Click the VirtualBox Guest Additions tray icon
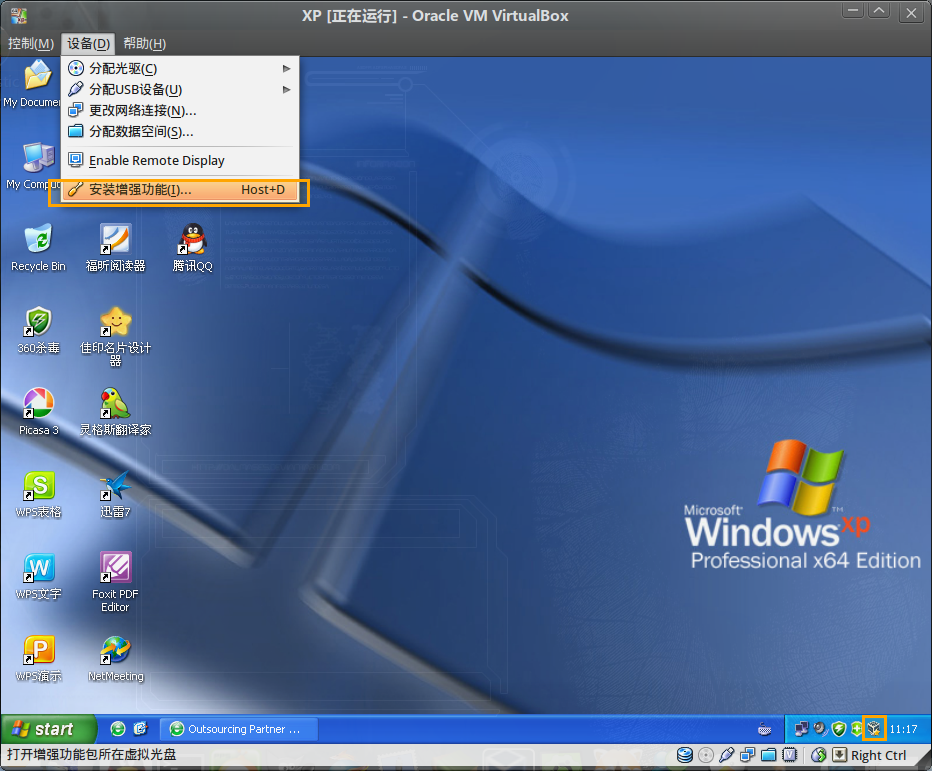 tap(874, 729)
